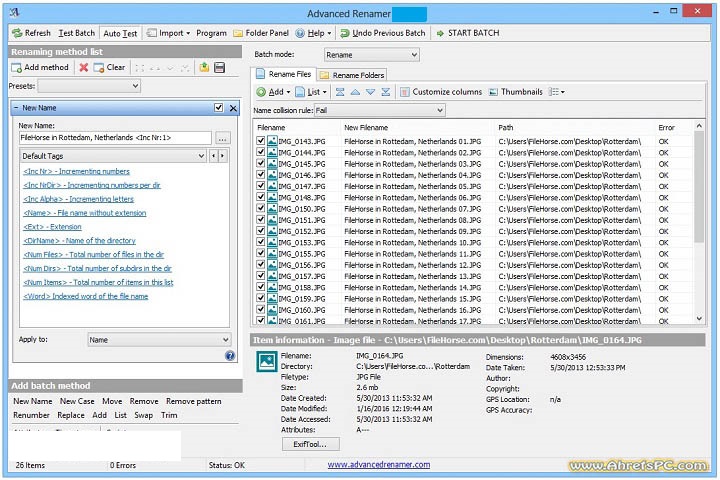Image resolution: width=720 pixels, height=480 pixels.
Task: Click IMG_0143.JPG file icon
Action: [272, 141]
